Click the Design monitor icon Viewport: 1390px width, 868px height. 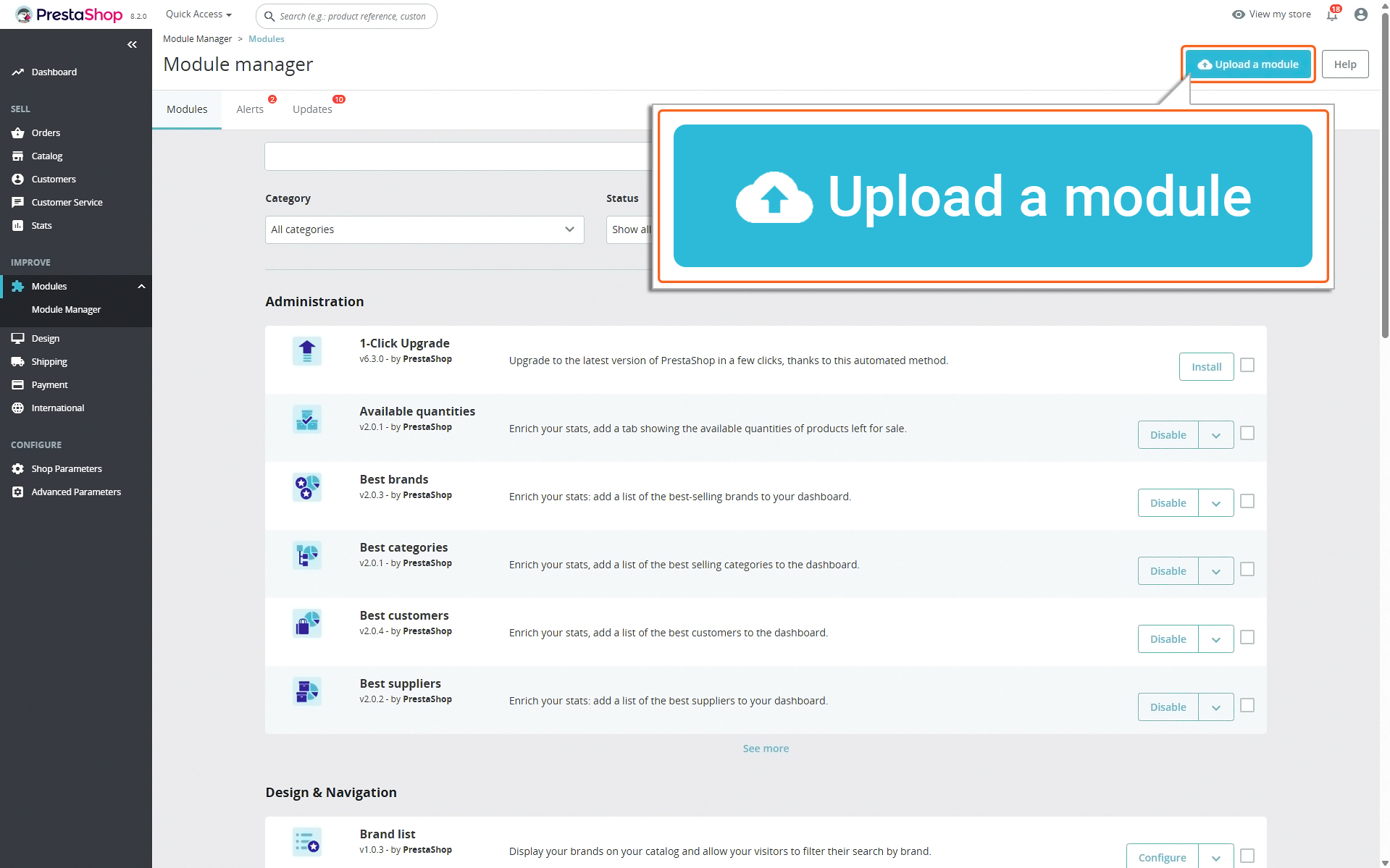coord(18,339)
